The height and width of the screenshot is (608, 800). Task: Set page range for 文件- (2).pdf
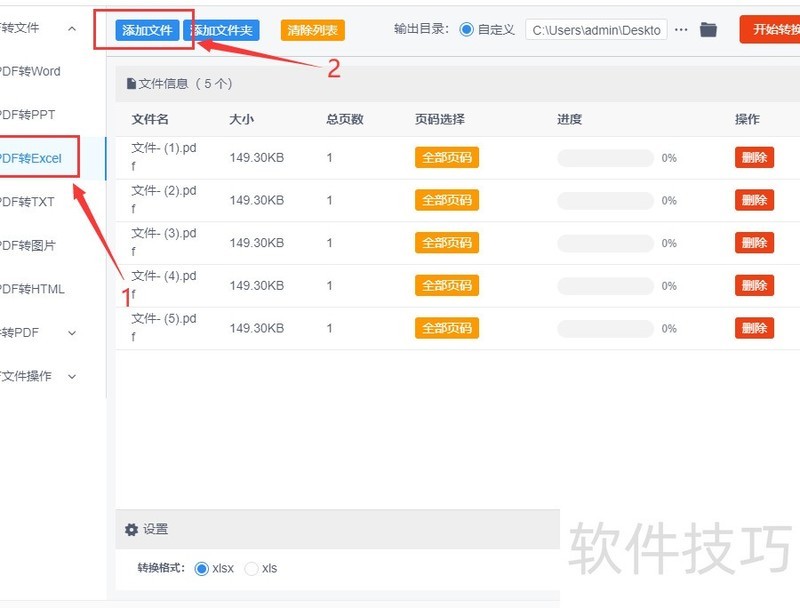pos(447,200)
